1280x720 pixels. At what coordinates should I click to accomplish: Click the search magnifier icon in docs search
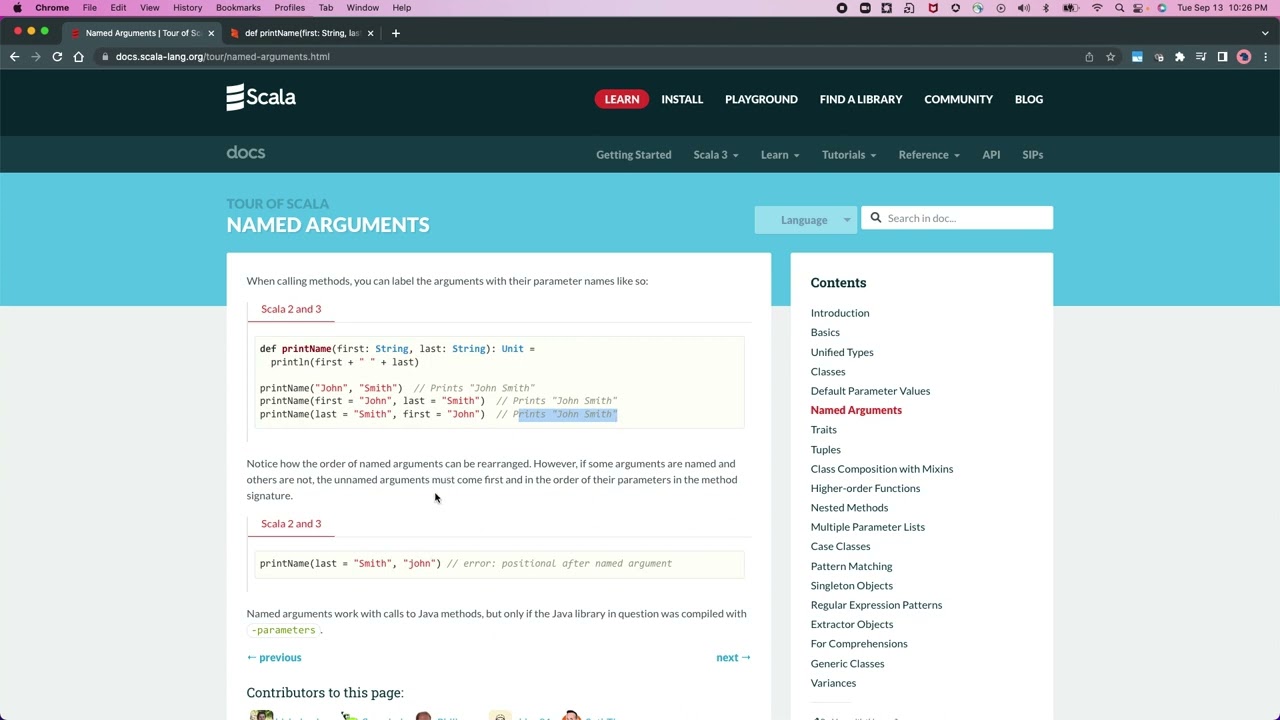pos(876,218)
